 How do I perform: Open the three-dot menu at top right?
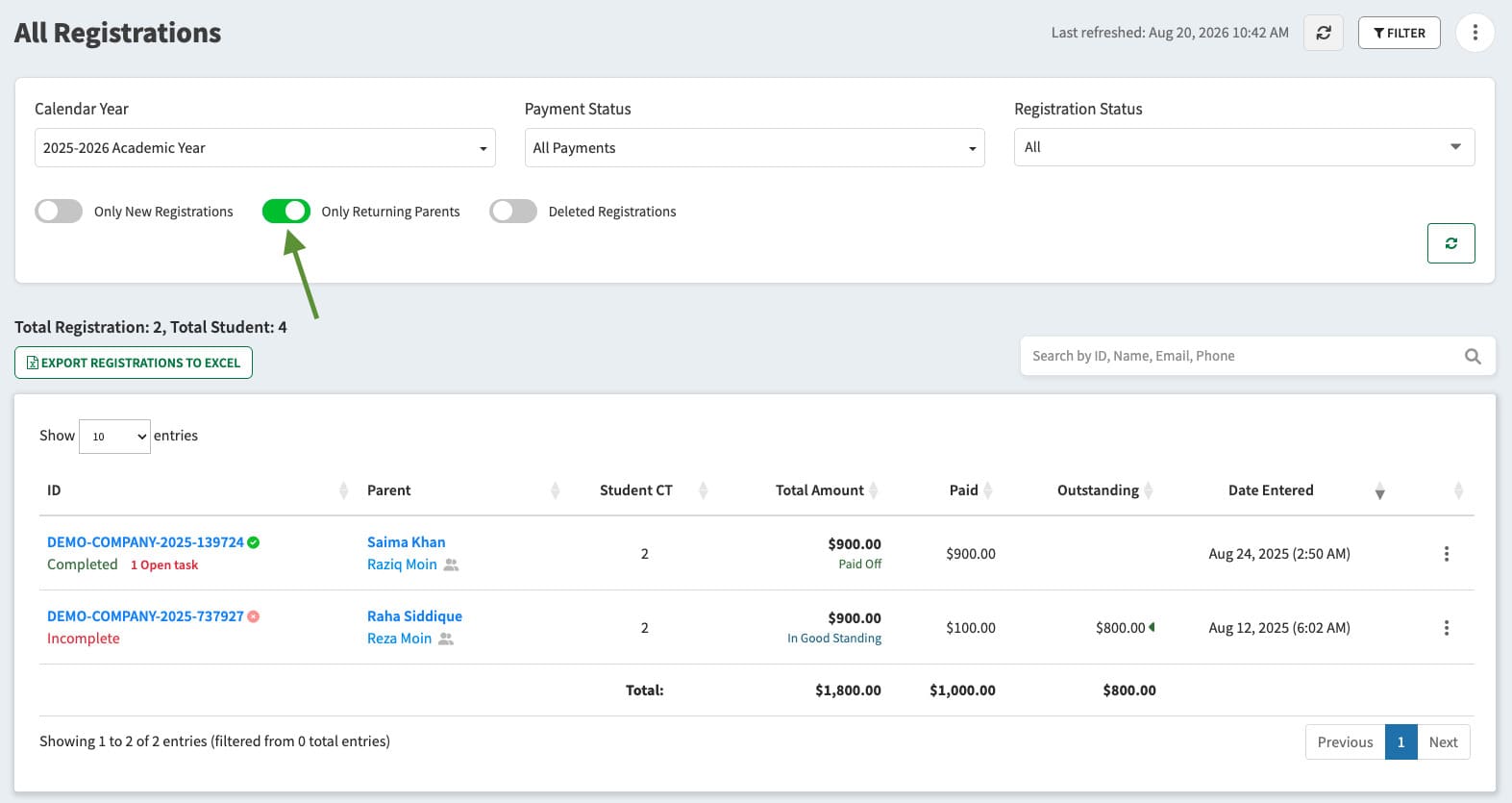pyautogui.click(x=1475, y=33)
